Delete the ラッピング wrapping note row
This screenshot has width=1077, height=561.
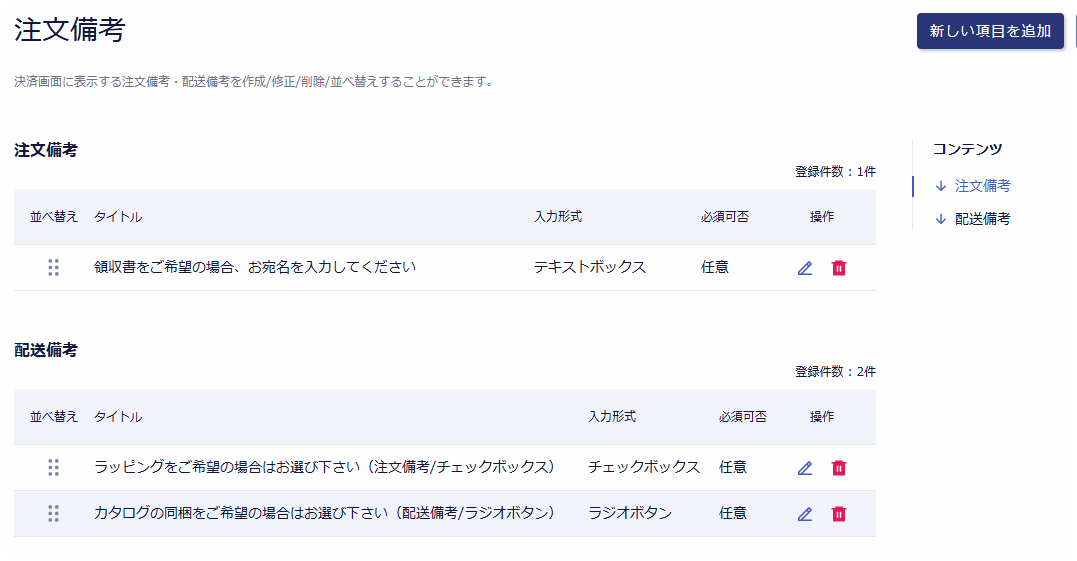tap(839, 468)
